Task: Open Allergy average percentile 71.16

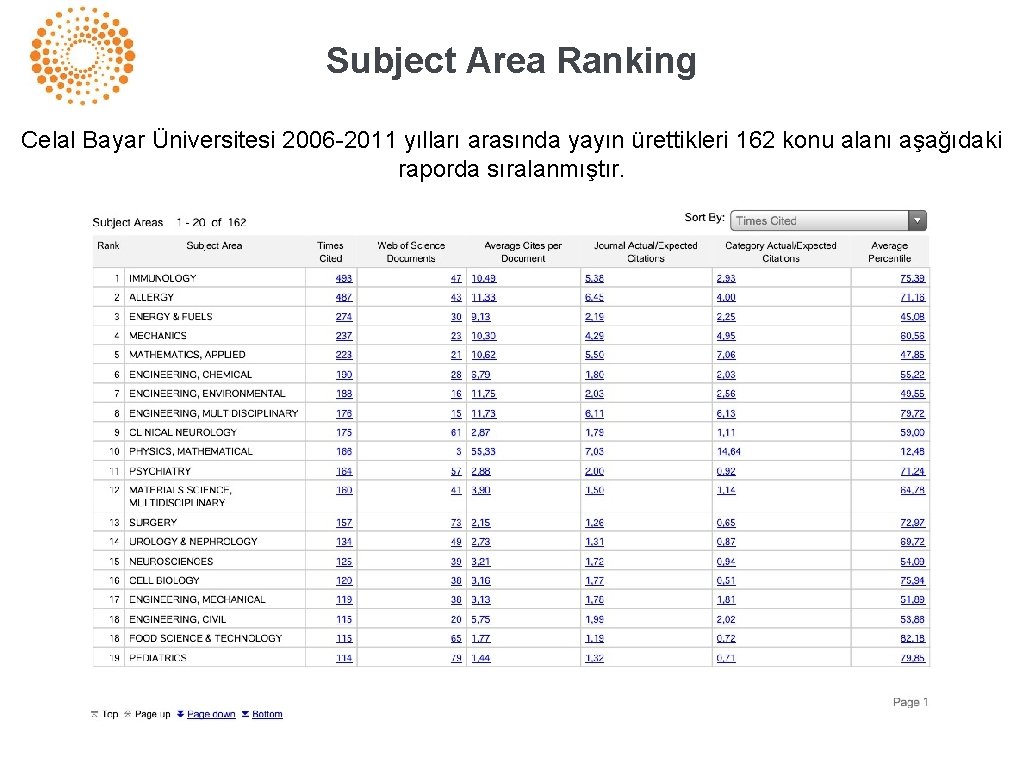Action: 912,297
